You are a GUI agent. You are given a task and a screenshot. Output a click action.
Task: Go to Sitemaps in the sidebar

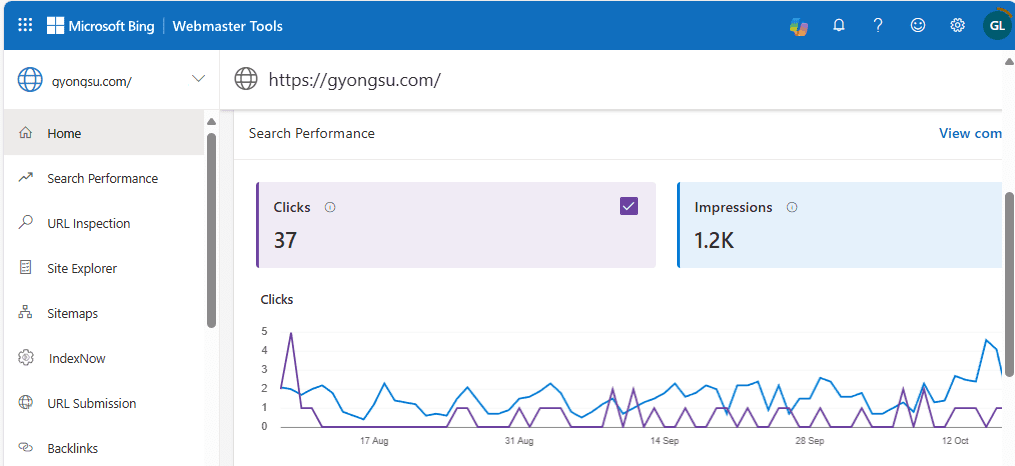pyautogui.click(x=72, y=313)
